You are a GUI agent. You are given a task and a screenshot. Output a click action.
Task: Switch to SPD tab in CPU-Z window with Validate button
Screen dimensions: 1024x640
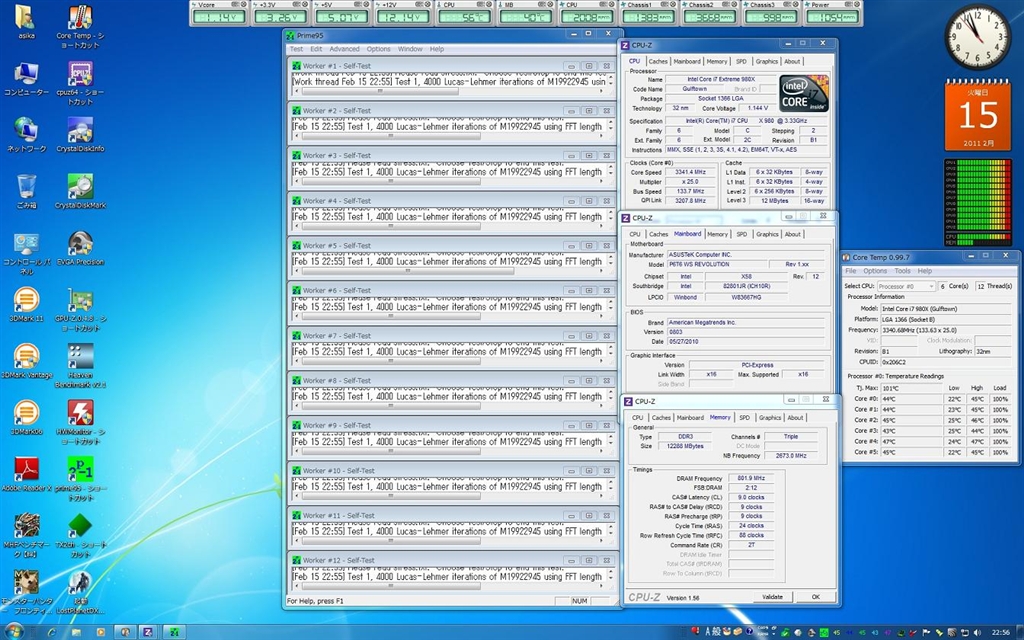click(744, 418)
